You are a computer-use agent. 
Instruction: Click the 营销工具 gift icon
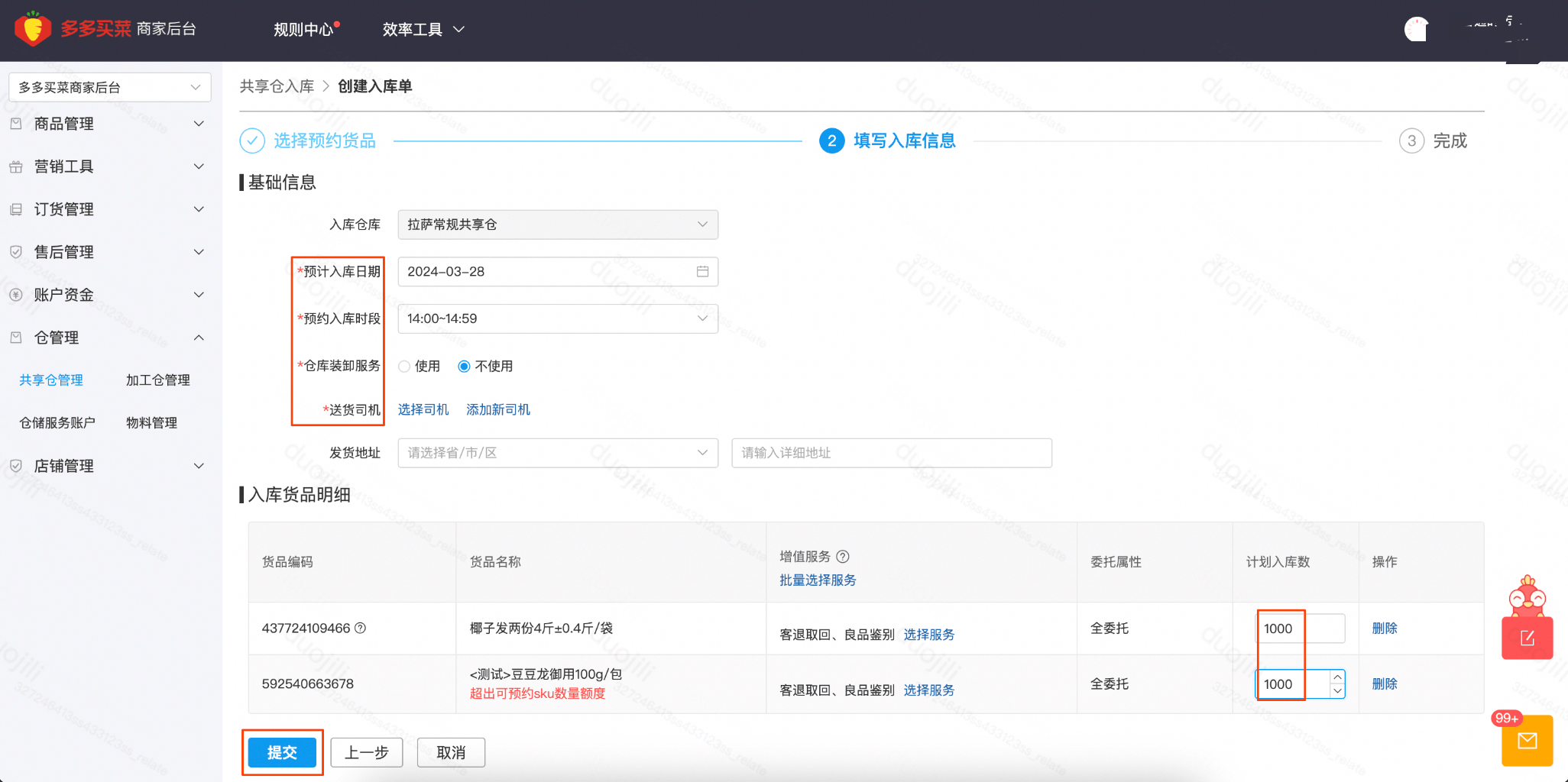coord(16,166)
